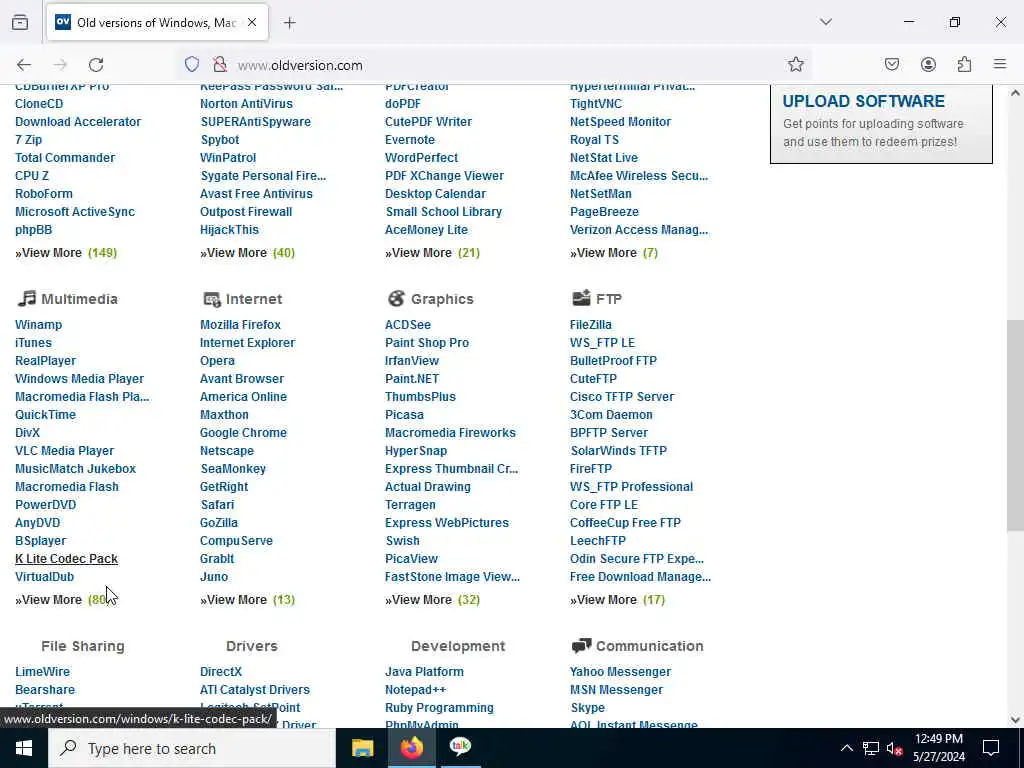Viewport: 1024px width, 768px height.
Task: Open the Development category heading
Action: click(x=458, y=646)
